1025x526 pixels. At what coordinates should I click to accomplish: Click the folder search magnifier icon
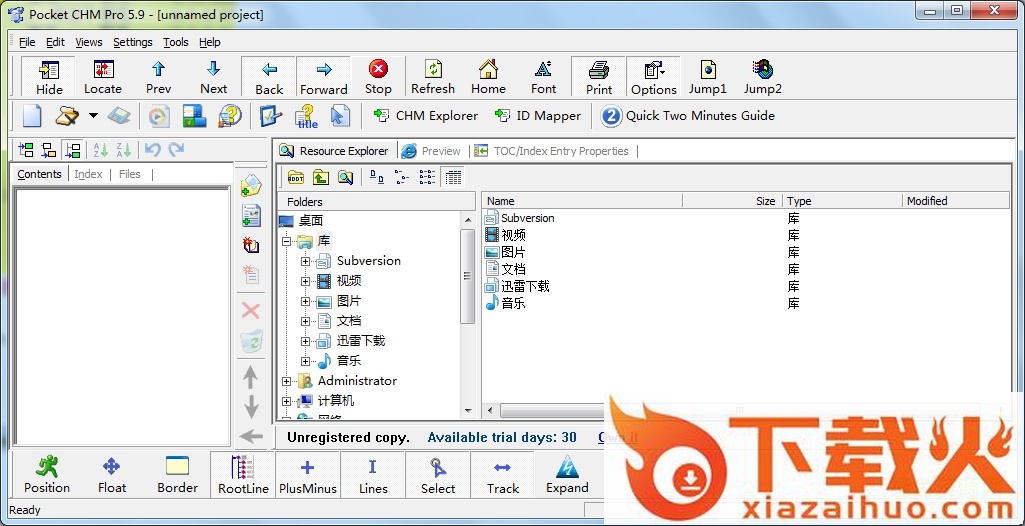pos(345,177)
